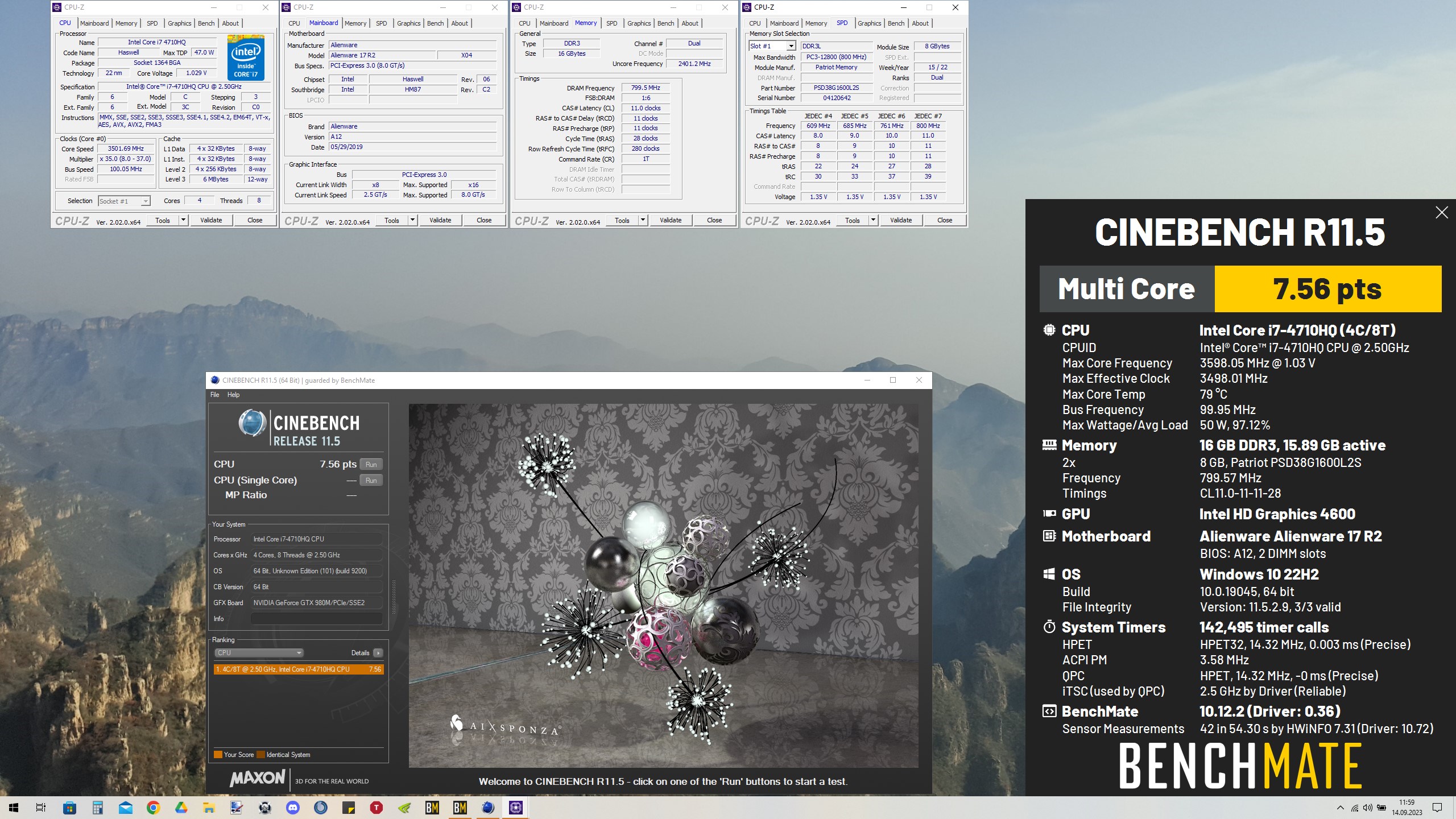
Task: Launch Google Chrome from the taskbar
Action: (153, 808)
